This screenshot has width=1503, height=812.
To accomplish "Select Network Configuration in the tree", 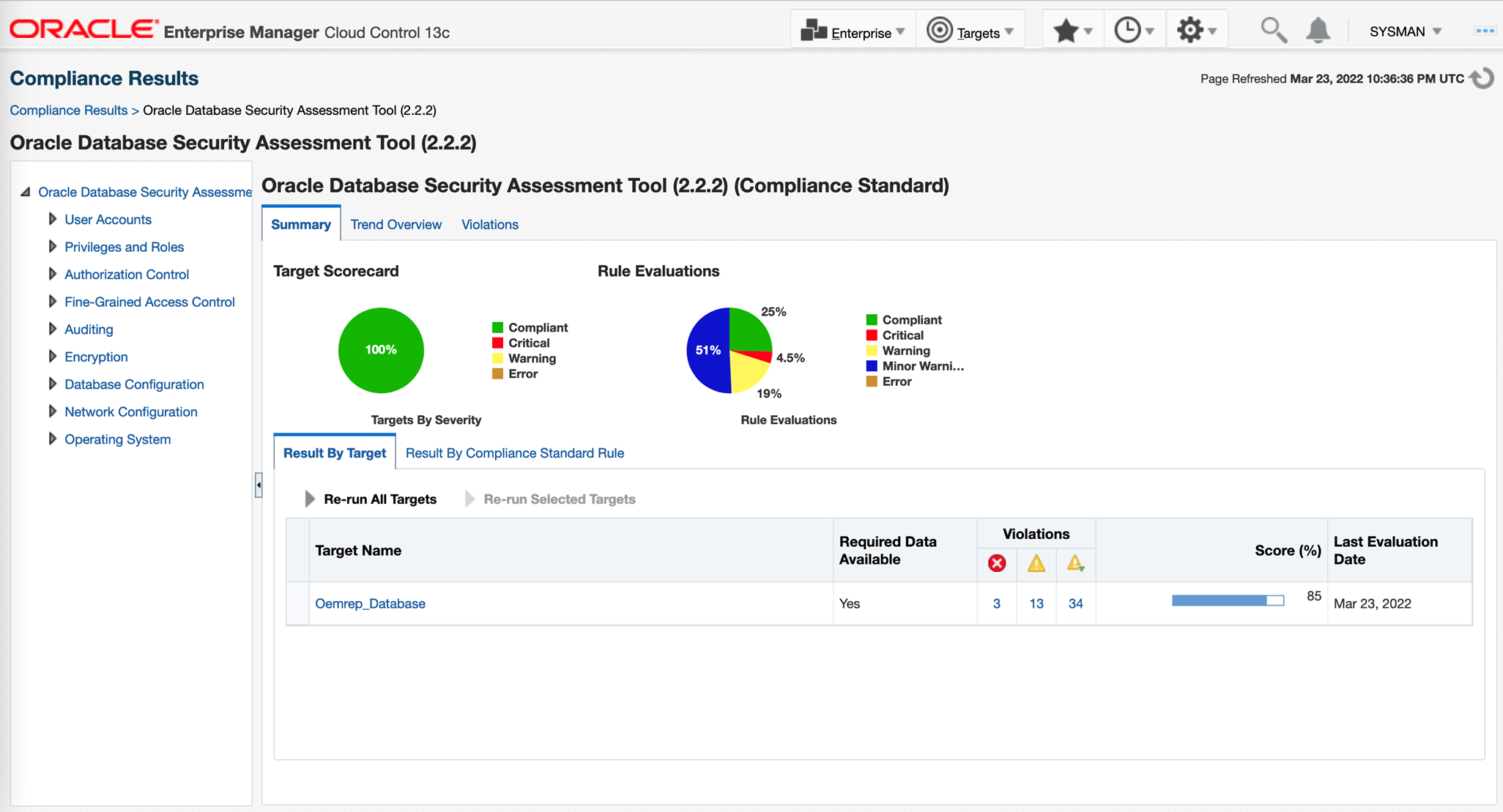I will 131,411.
